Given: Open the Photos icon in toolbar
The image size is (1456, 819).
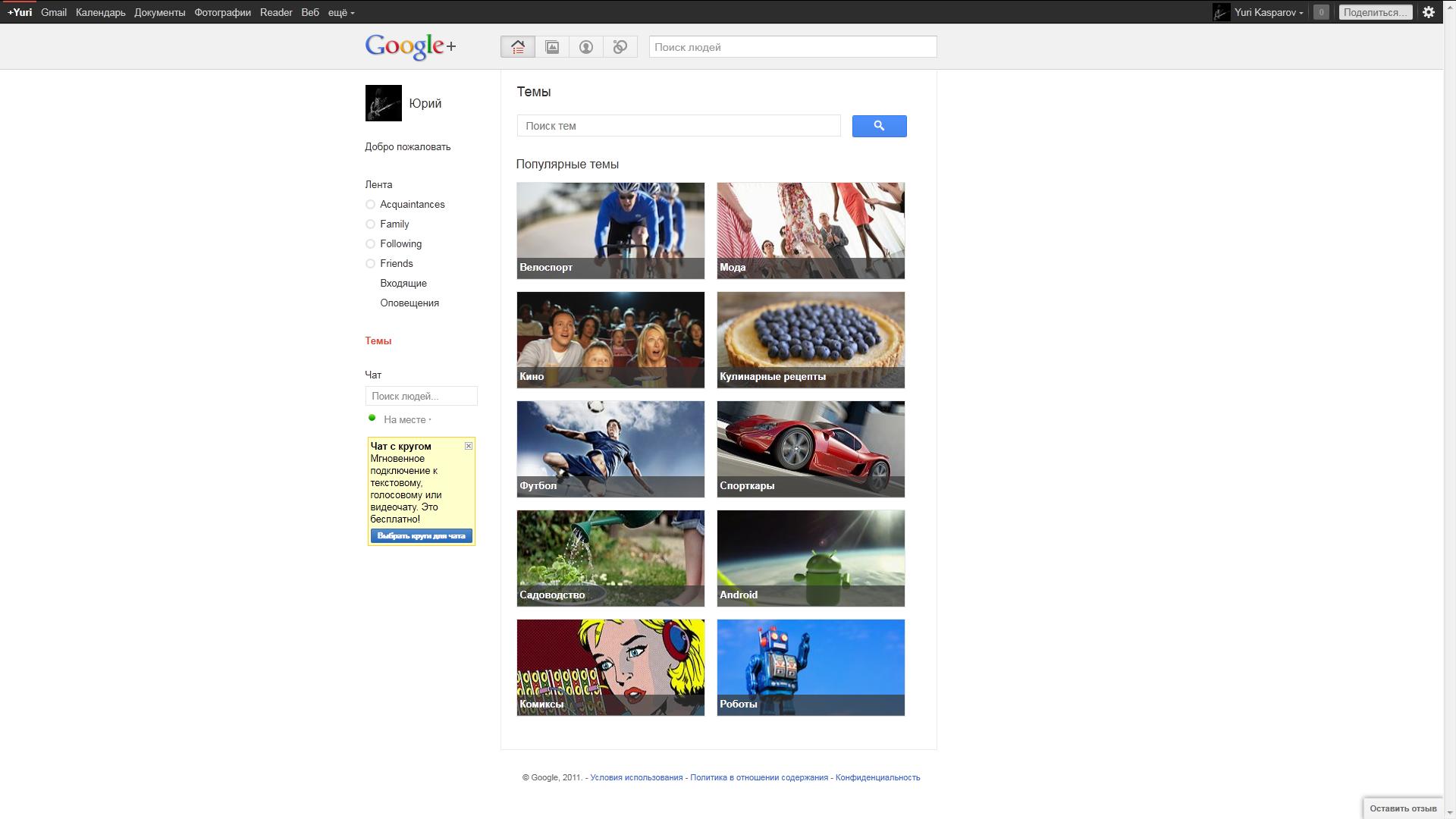Looking at the screenshot, I should point(552,47).
